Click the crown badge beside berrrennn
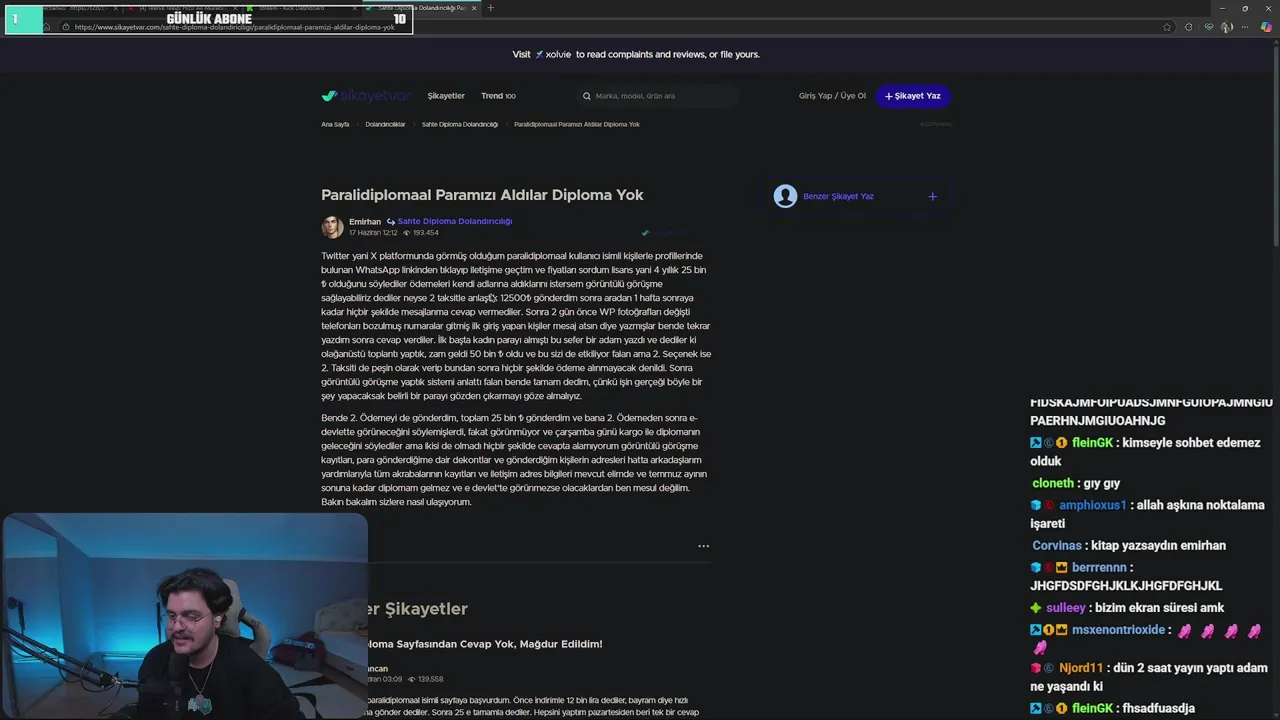The width and height of the screenshot is (1280, 720). [1062, 568]
